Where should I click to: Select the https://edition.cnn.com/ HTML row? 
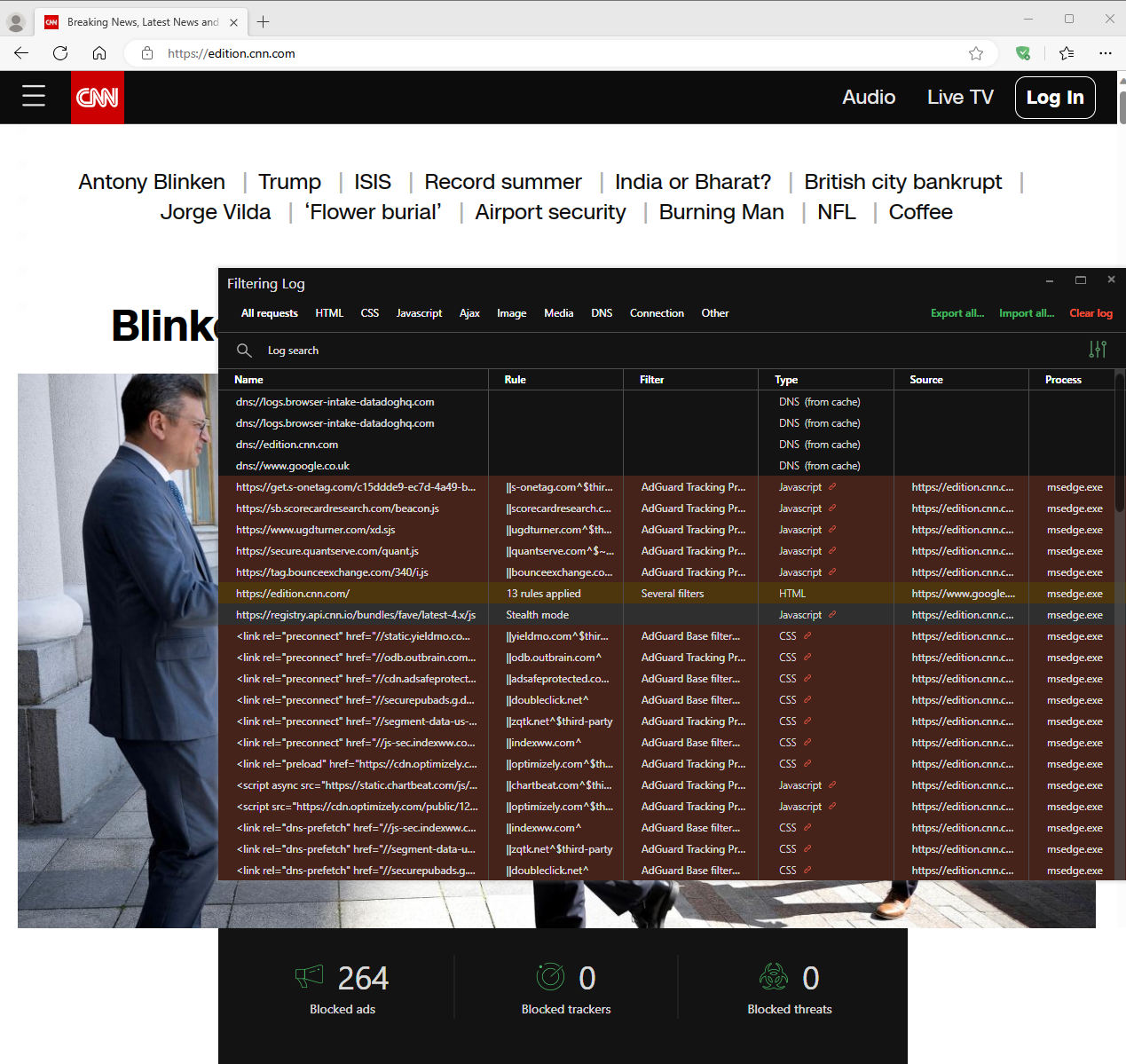(x=666, y=594)
